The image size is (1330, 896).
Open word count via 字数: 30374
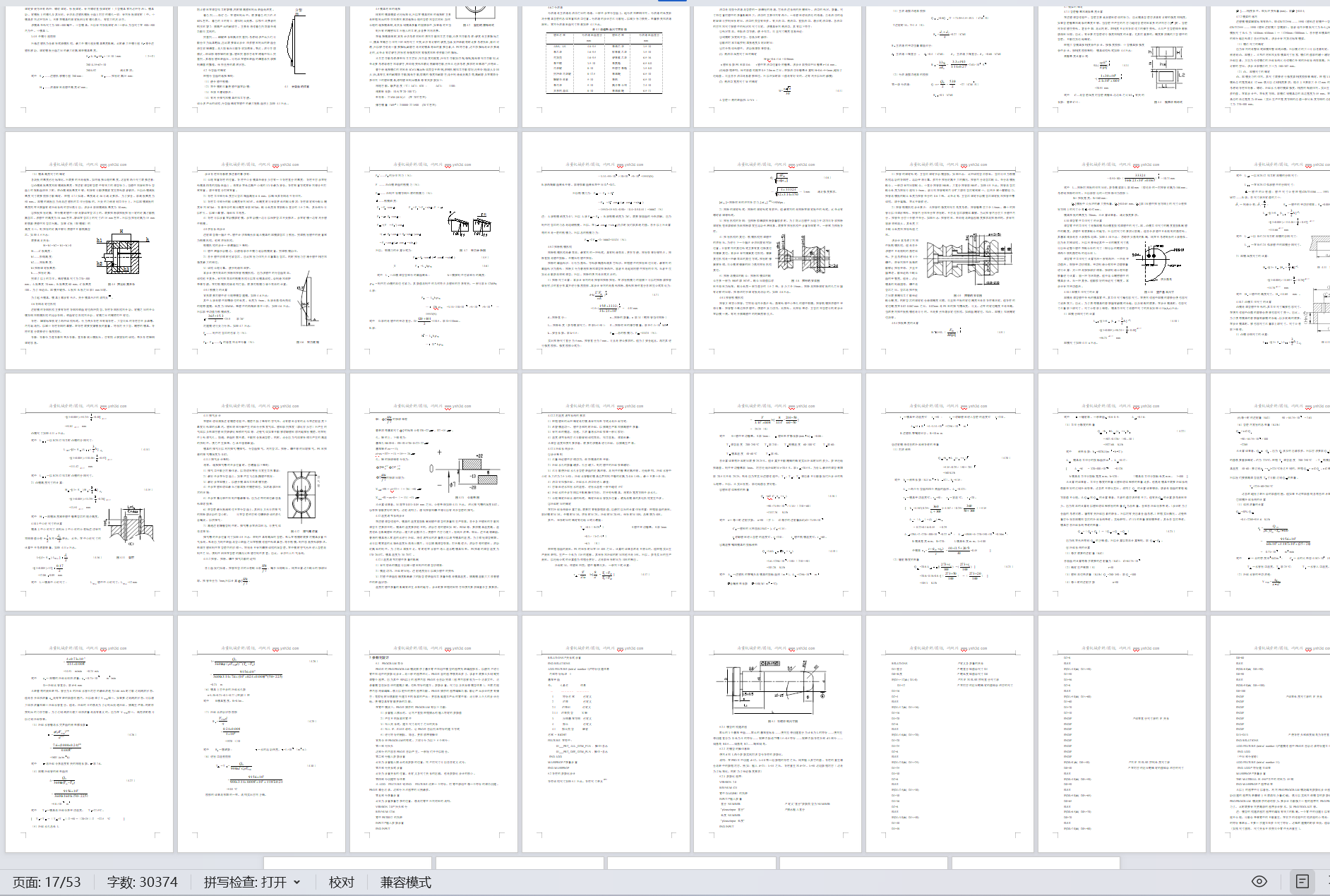143,882
